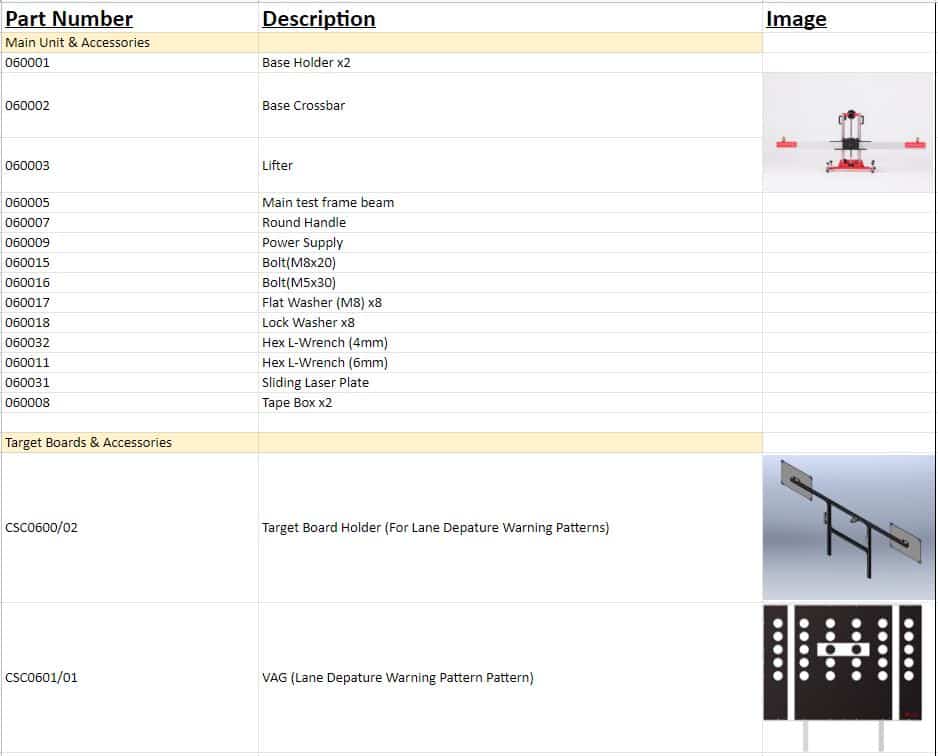This screenshot has height=756, width=938.
Task: Select the Target Board Holder description cell
Action: 510,528
